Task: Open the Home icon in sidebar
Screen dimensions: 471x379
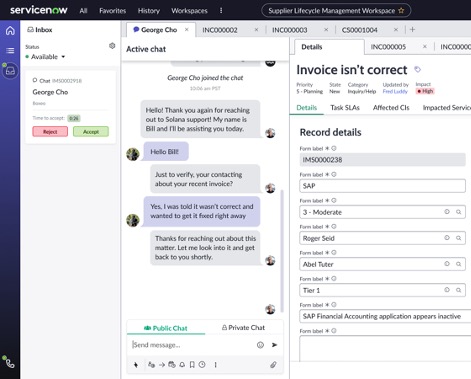Action: (x=10, y=31)
